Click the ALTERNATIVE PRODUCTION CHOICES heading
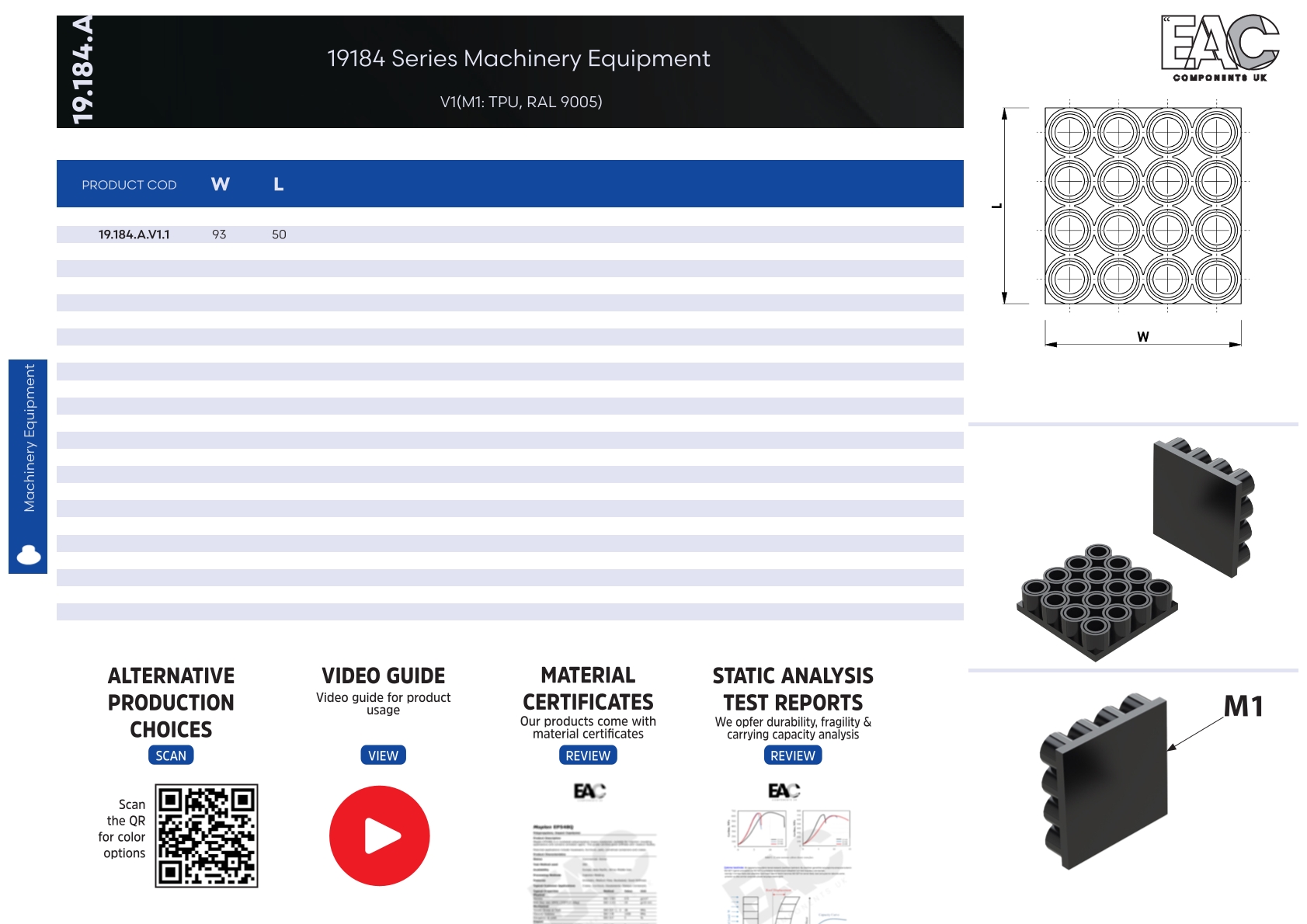Screen dimensions: 1307x924 pyautogui.click(x=171, y=703)
